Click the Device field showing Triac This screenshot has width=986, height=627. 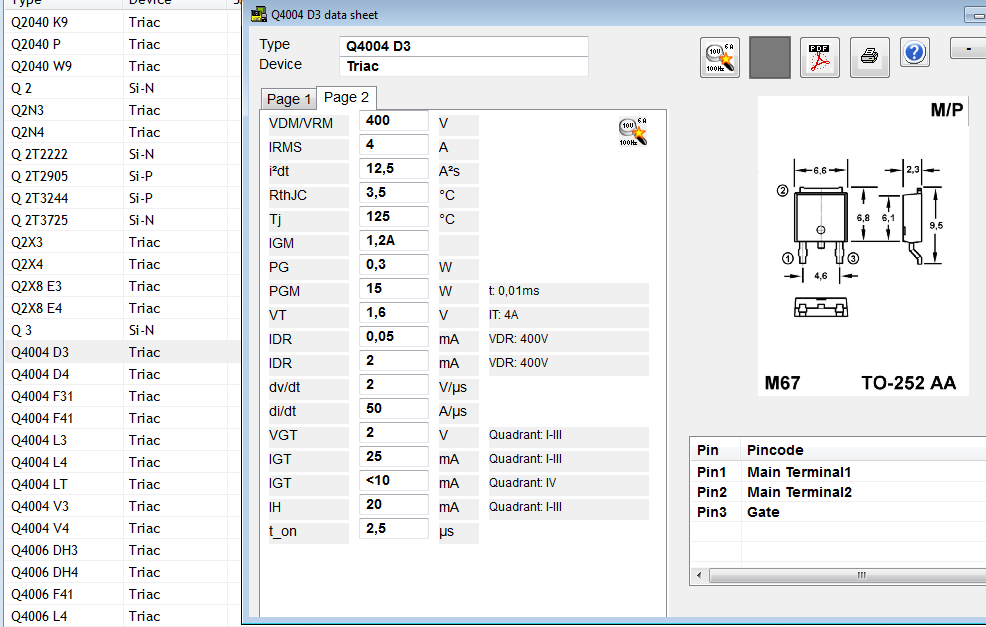(464, 66)
